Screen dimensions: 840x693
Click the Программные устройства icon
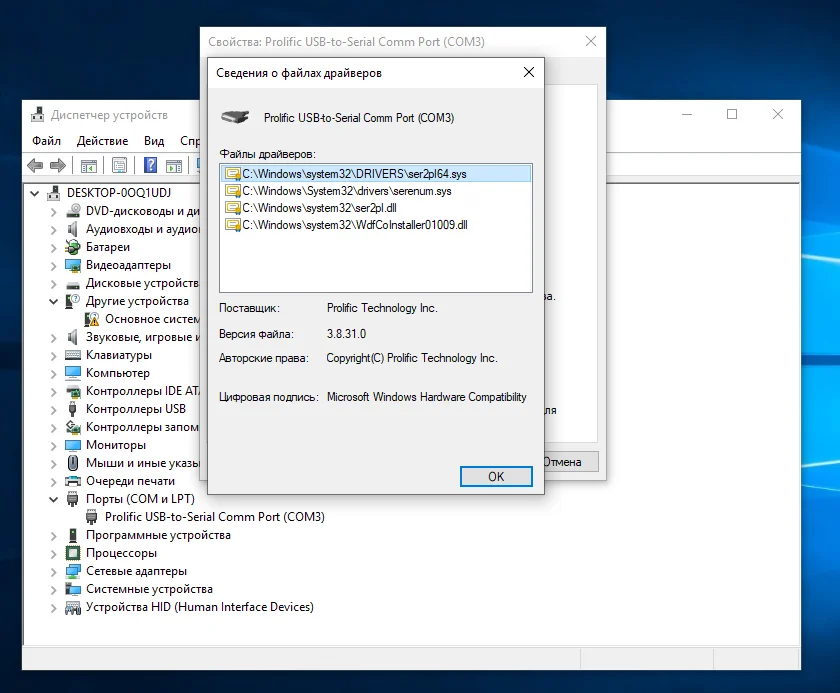tap(73, 535)
